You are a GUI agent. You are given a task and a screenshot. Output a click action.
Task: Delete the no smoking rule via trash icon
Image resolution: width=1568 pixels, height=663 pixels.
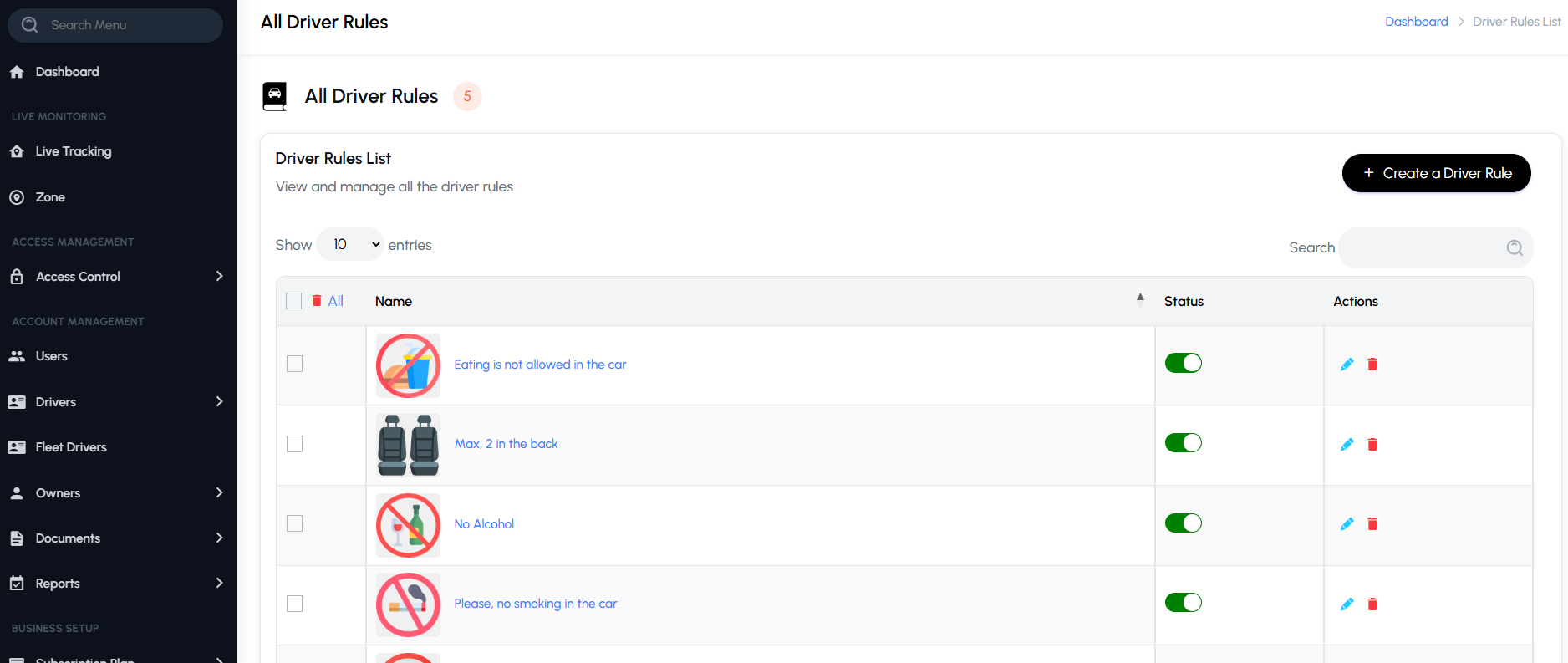(1372, 604)
